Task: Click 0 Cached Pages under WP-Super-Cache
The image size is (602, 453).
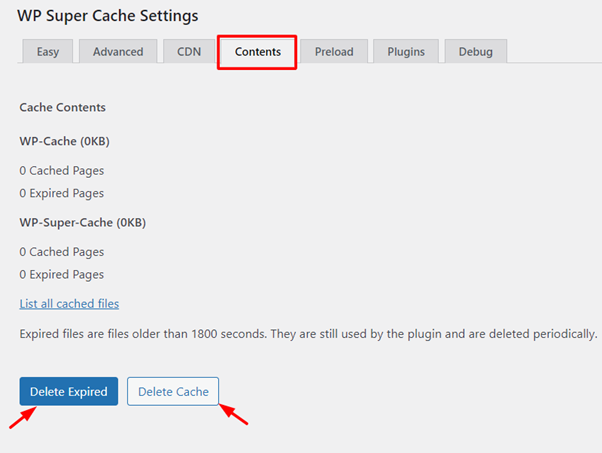Action: pyautogui.click(x=61, y=252)
